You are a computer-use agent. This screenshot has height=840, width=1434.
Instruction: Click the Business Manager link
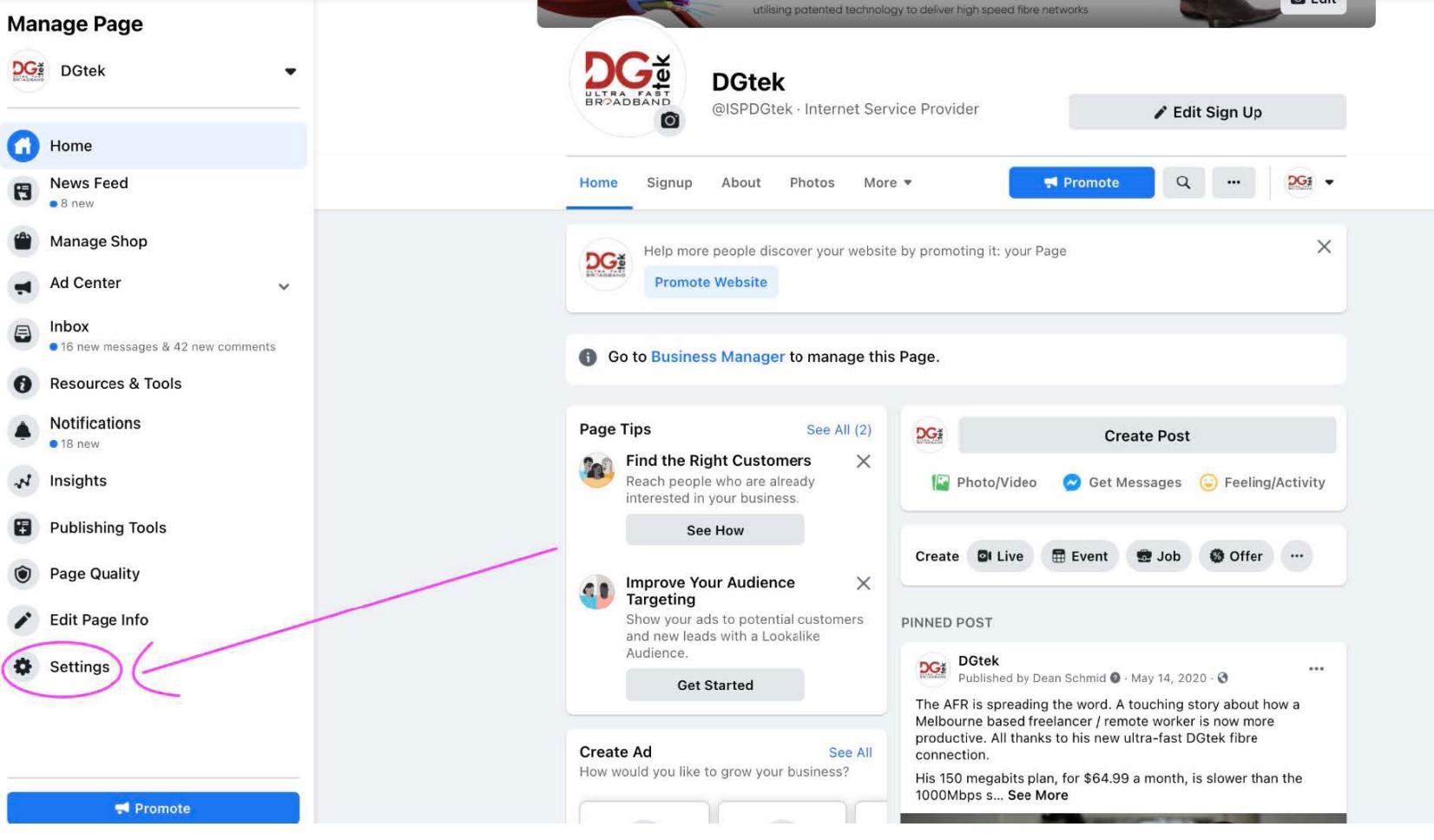(x=717, y=357)
